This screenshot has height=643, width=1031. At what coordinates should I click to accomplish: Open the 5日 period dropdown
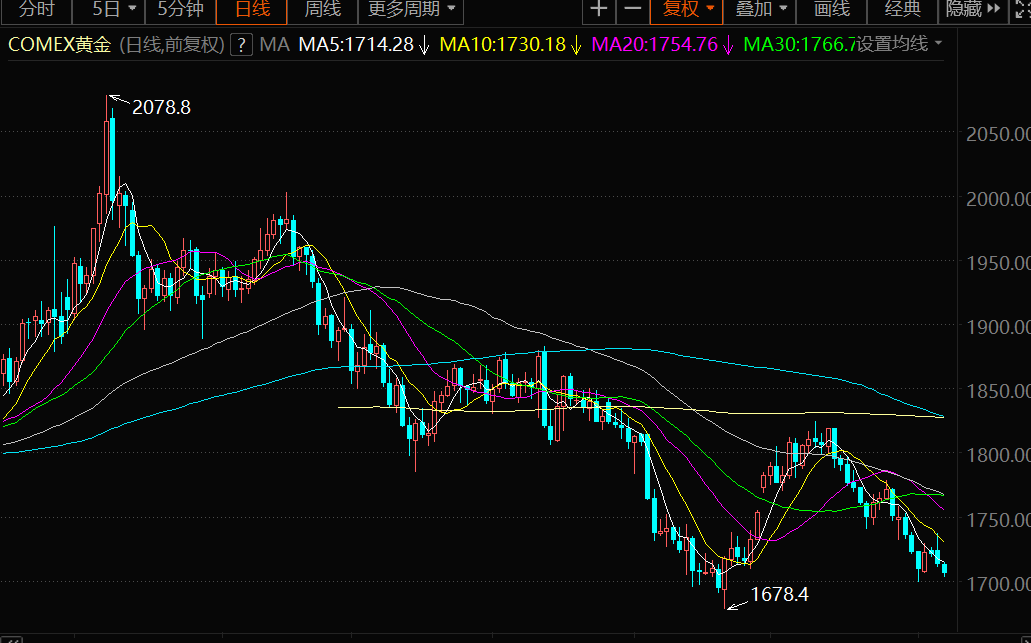click(112, 10)
